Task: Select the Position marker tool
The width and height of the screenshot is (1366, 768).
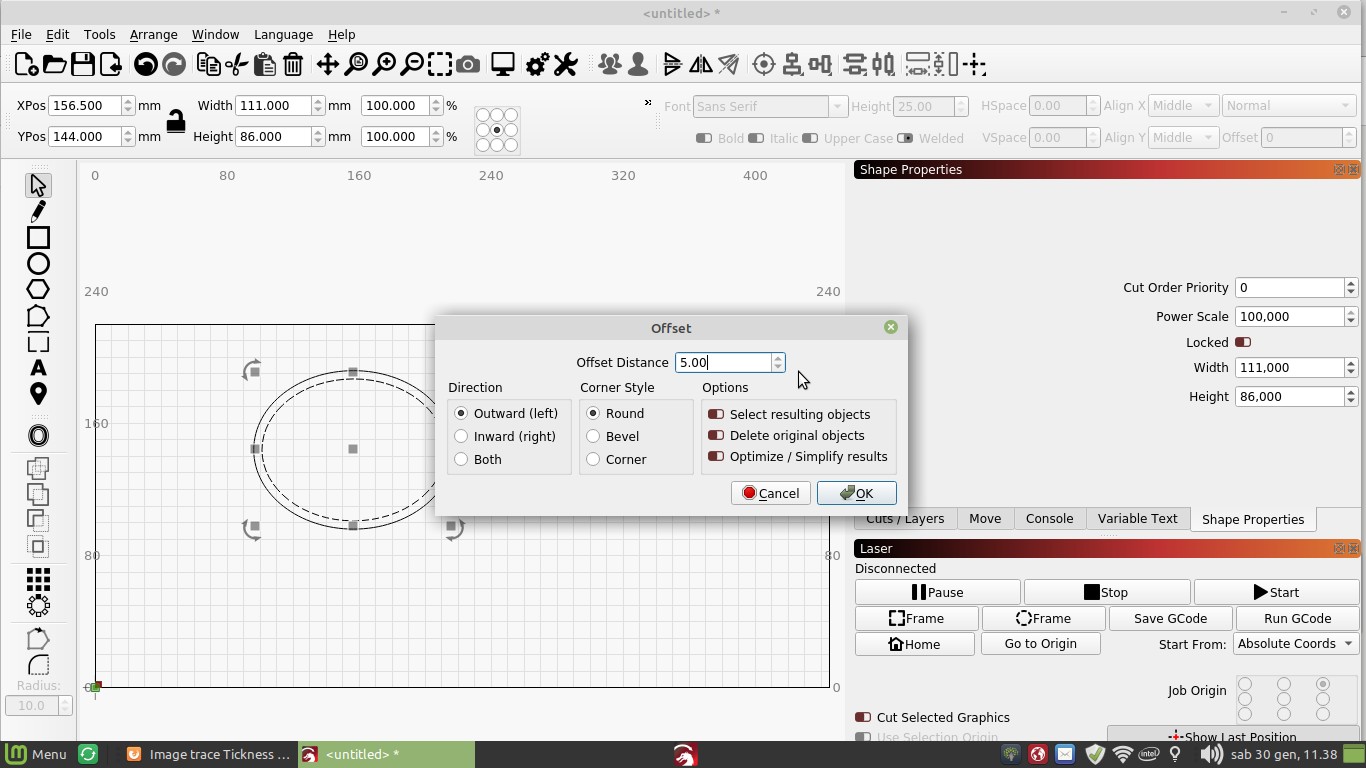Action: coord(38,394)
